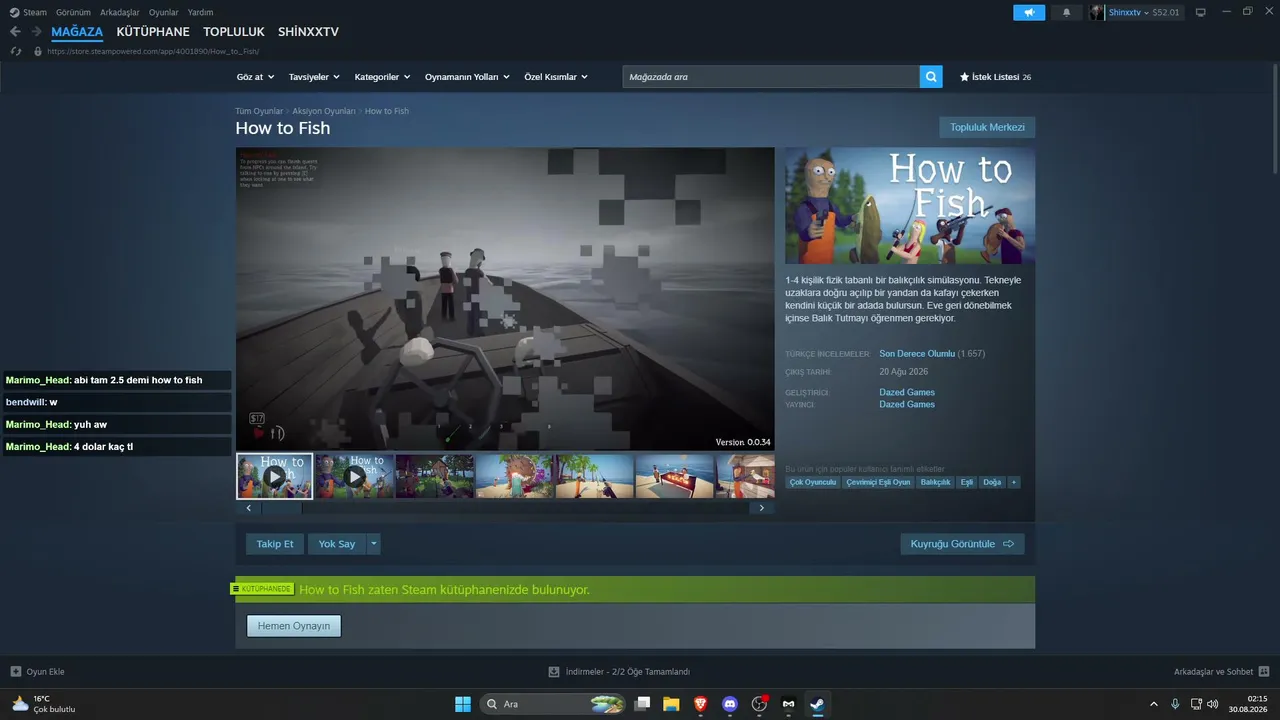
Task: Select the Balıkçılık tag
Action: tap(936, 482)
